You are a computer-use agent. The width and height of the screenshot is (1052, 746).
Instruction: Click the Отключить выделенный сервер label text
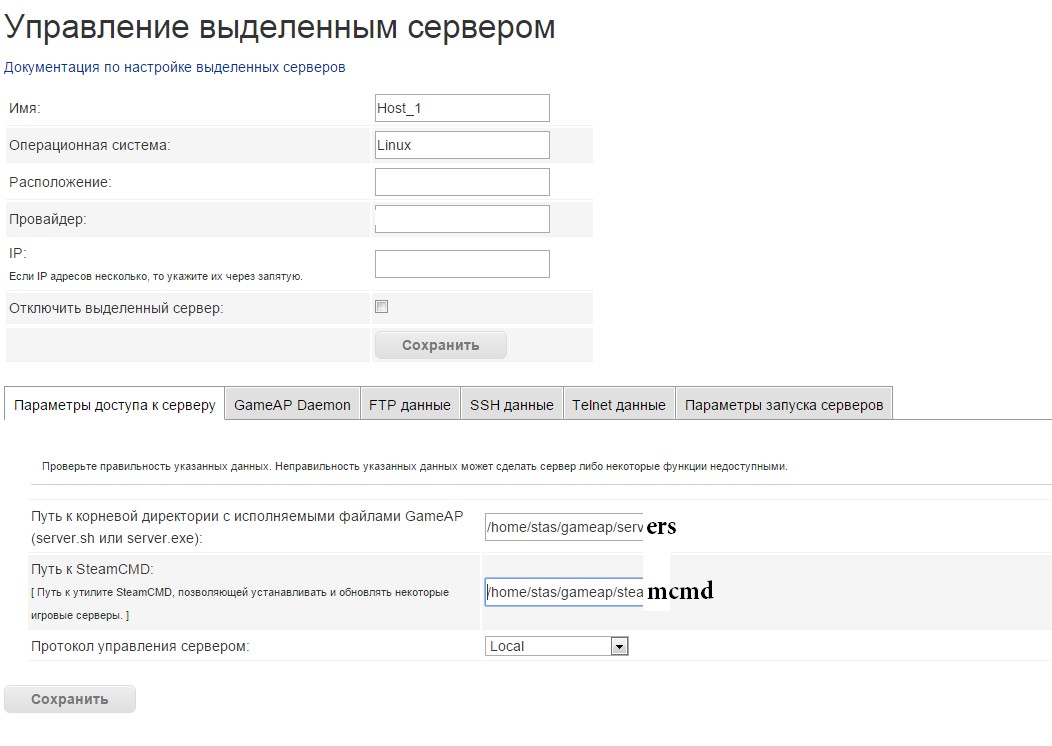pos(116,308)
